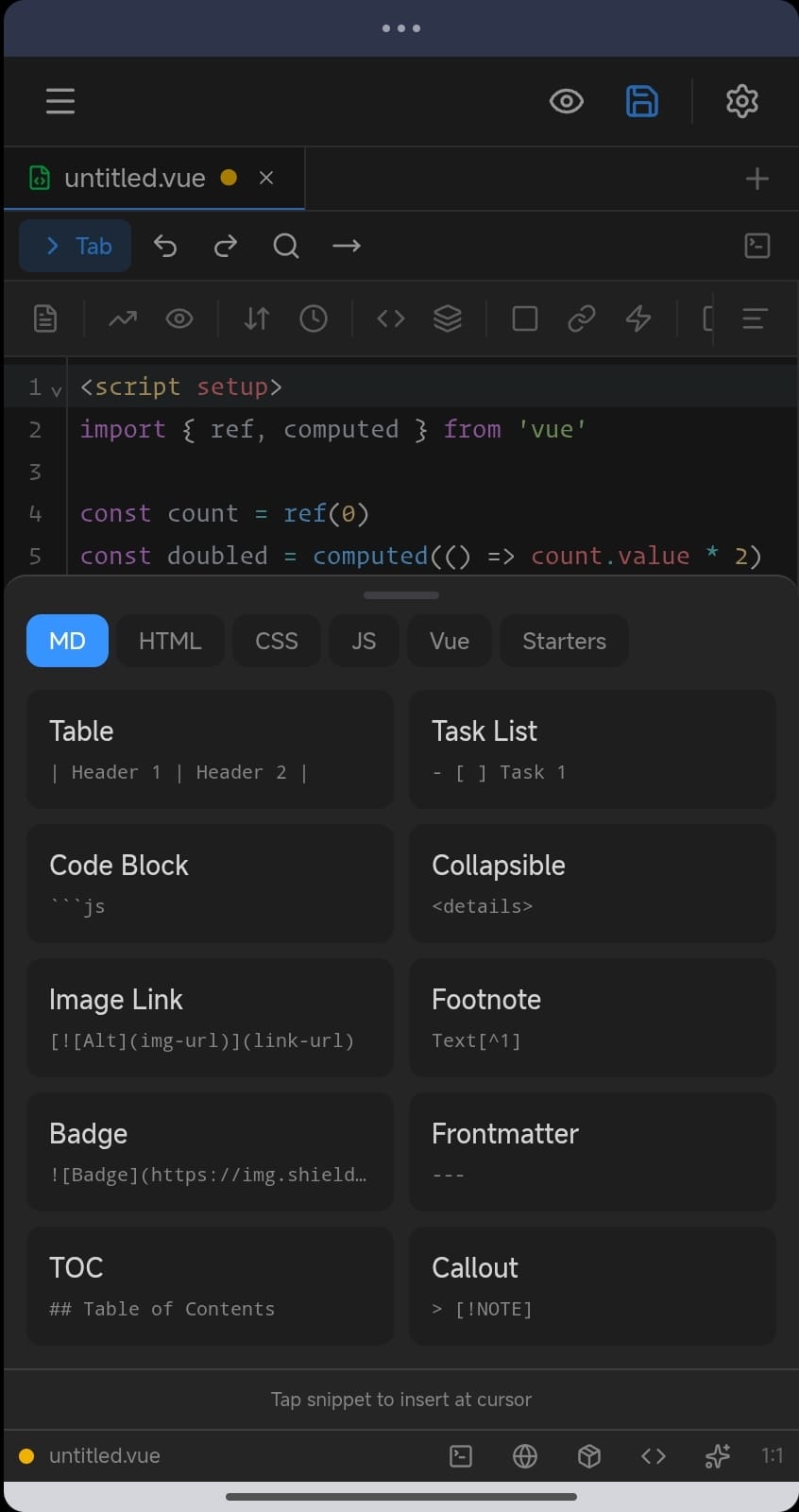Click the redo arrow icon

(x=226, y=247)
